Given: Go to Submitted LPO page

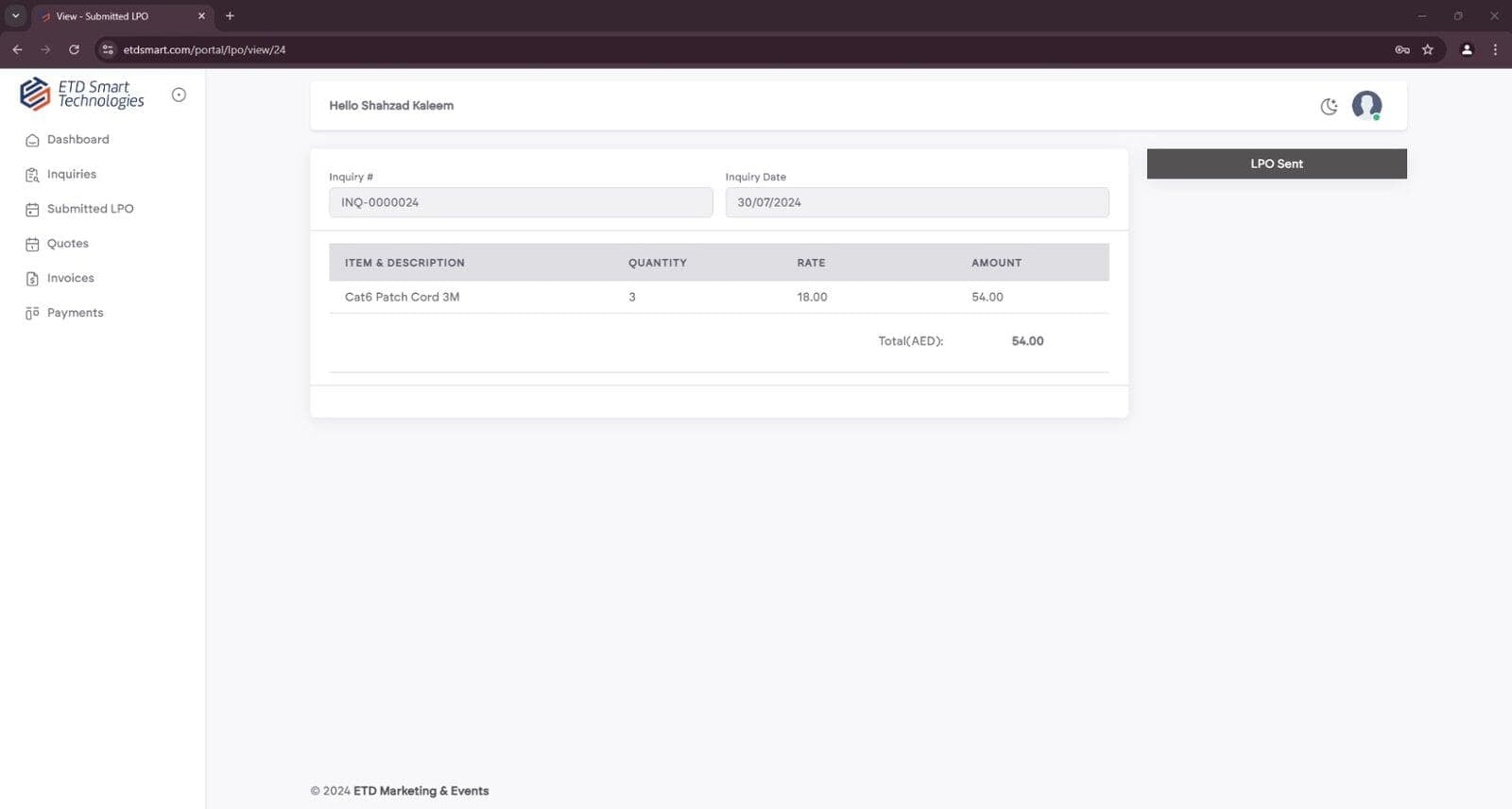Looking at the screenshot, I should (x=91, y=209).
